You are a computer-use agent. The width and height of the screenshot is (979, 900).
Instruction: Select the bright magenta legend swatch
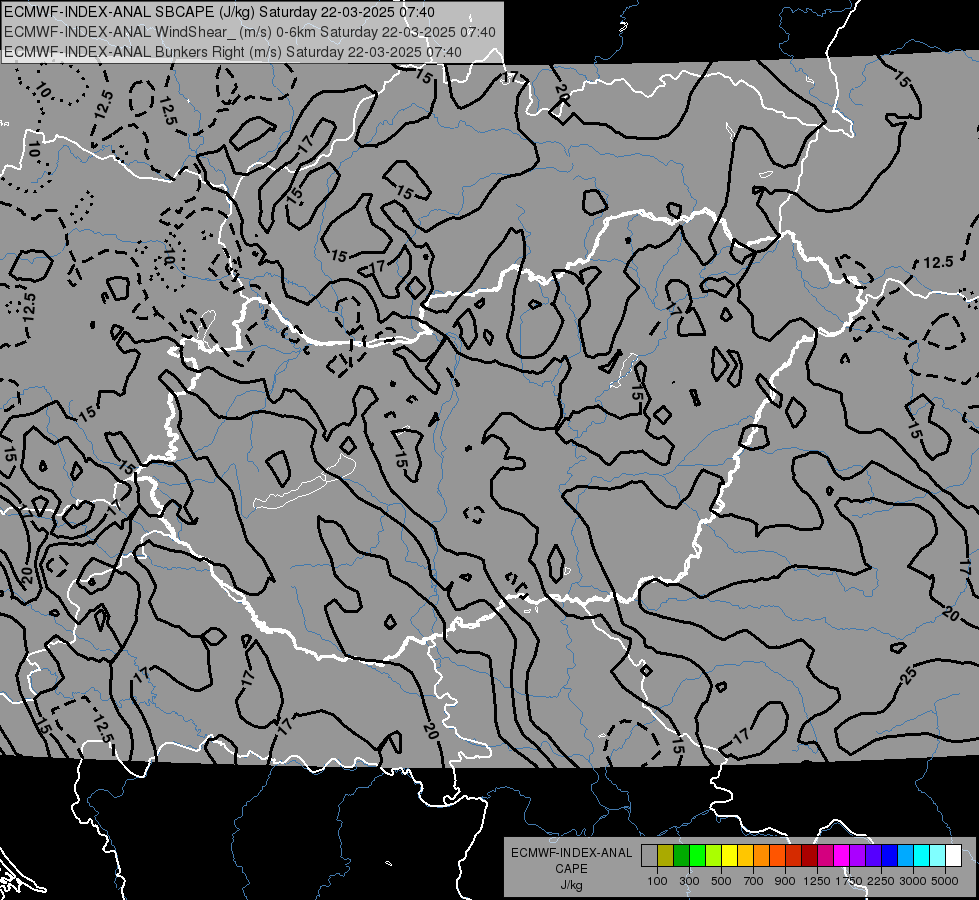[x=842, y=856]
